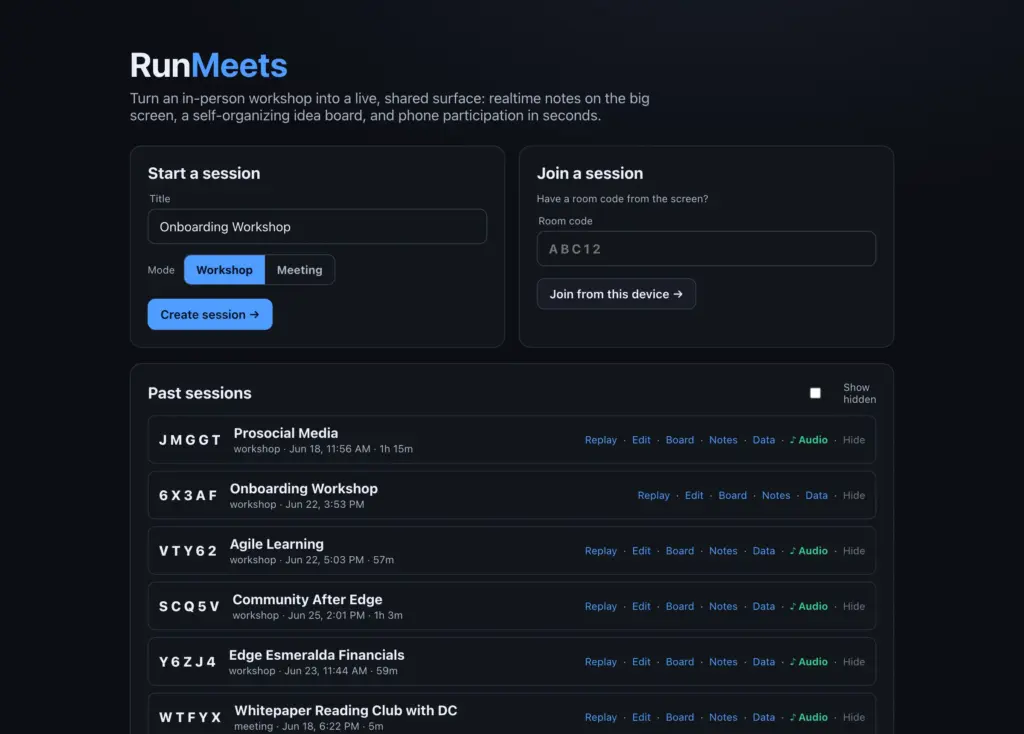The width and height of the screenshot is (1024, 734).
Task: Replay the Prosocial Media session
Action: (601, 440)
